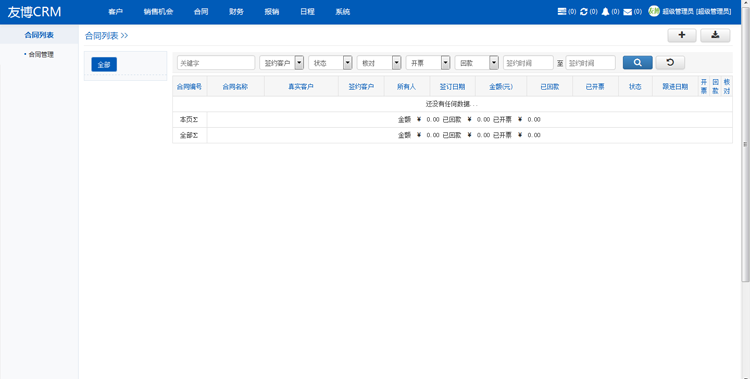750x379 pixels.
Task: Open the 开票 filter dropdown
Action: (428, 63)
